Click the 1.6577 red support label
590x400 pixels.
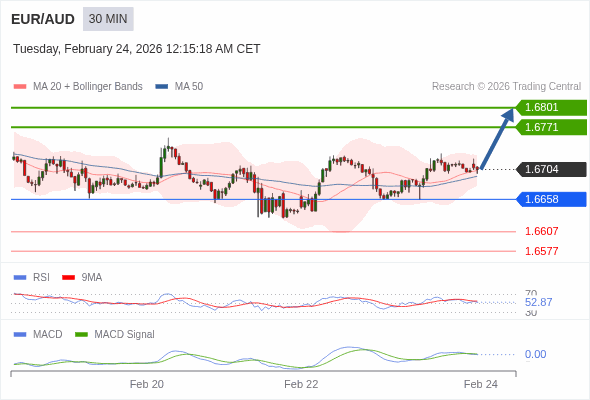tap(541, 251)
